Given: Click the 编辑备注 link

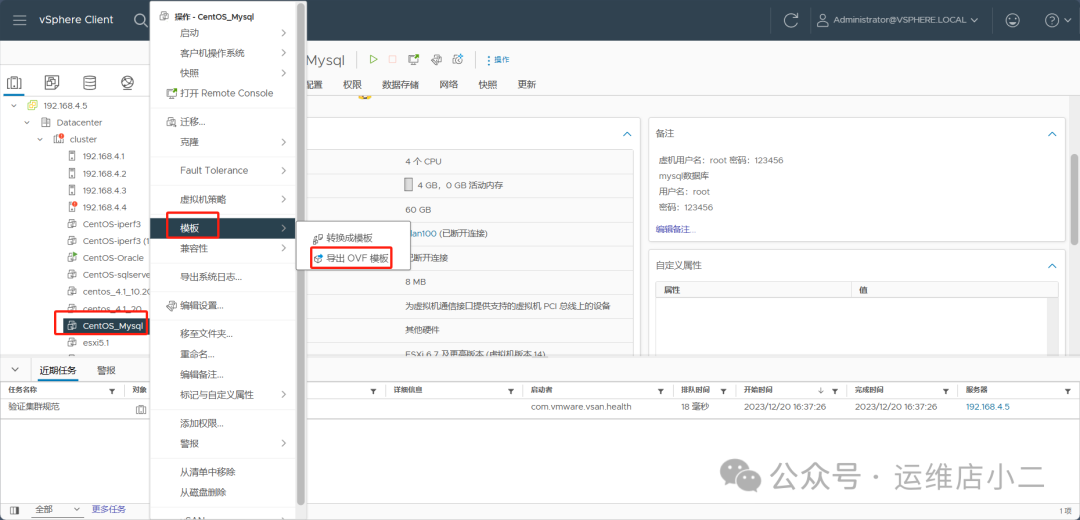Looking at the screenshot, I should coord(675,229).
